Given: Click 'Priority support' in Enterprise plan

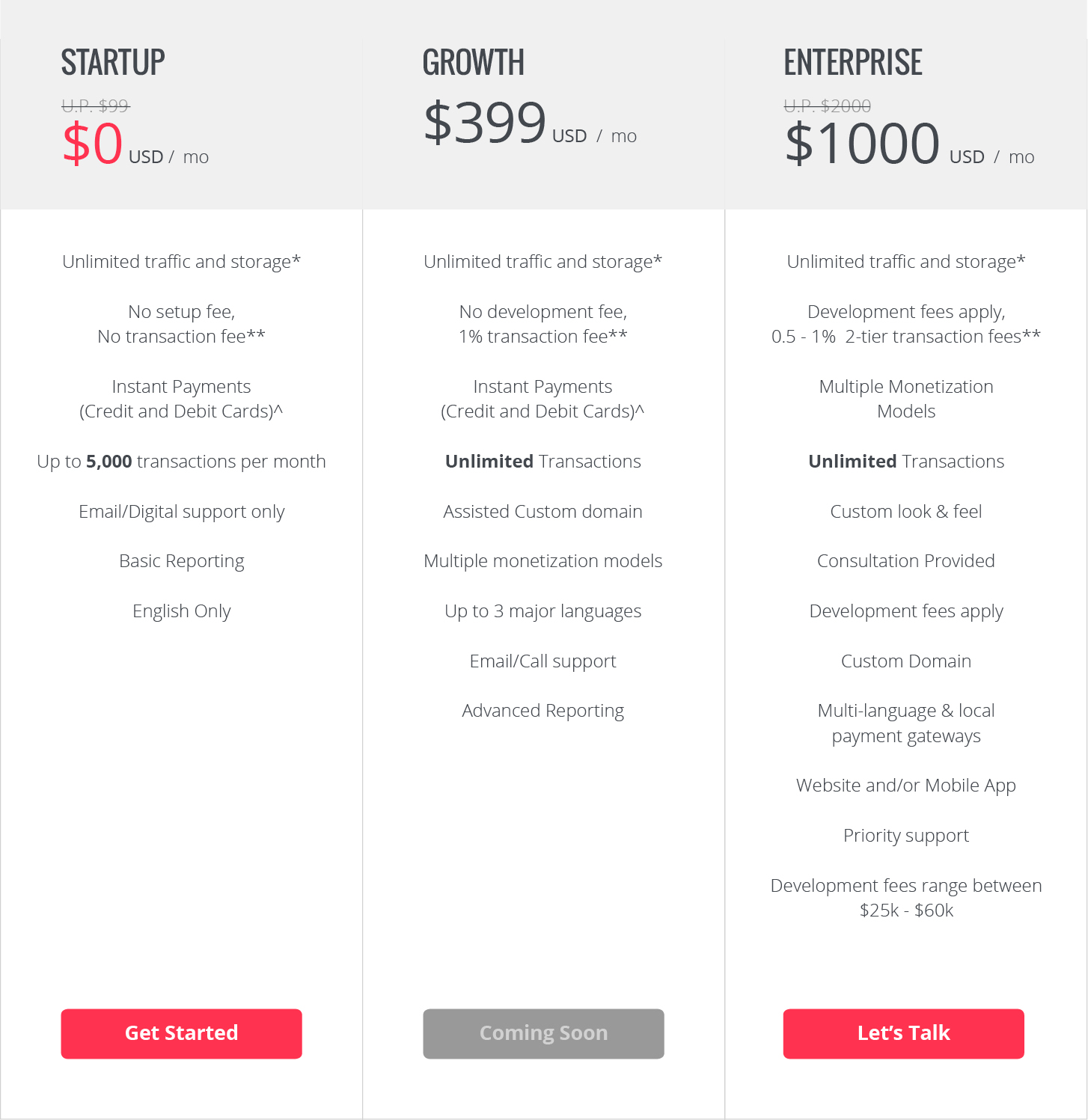Looking at the screenshot, I should [905, 836].
